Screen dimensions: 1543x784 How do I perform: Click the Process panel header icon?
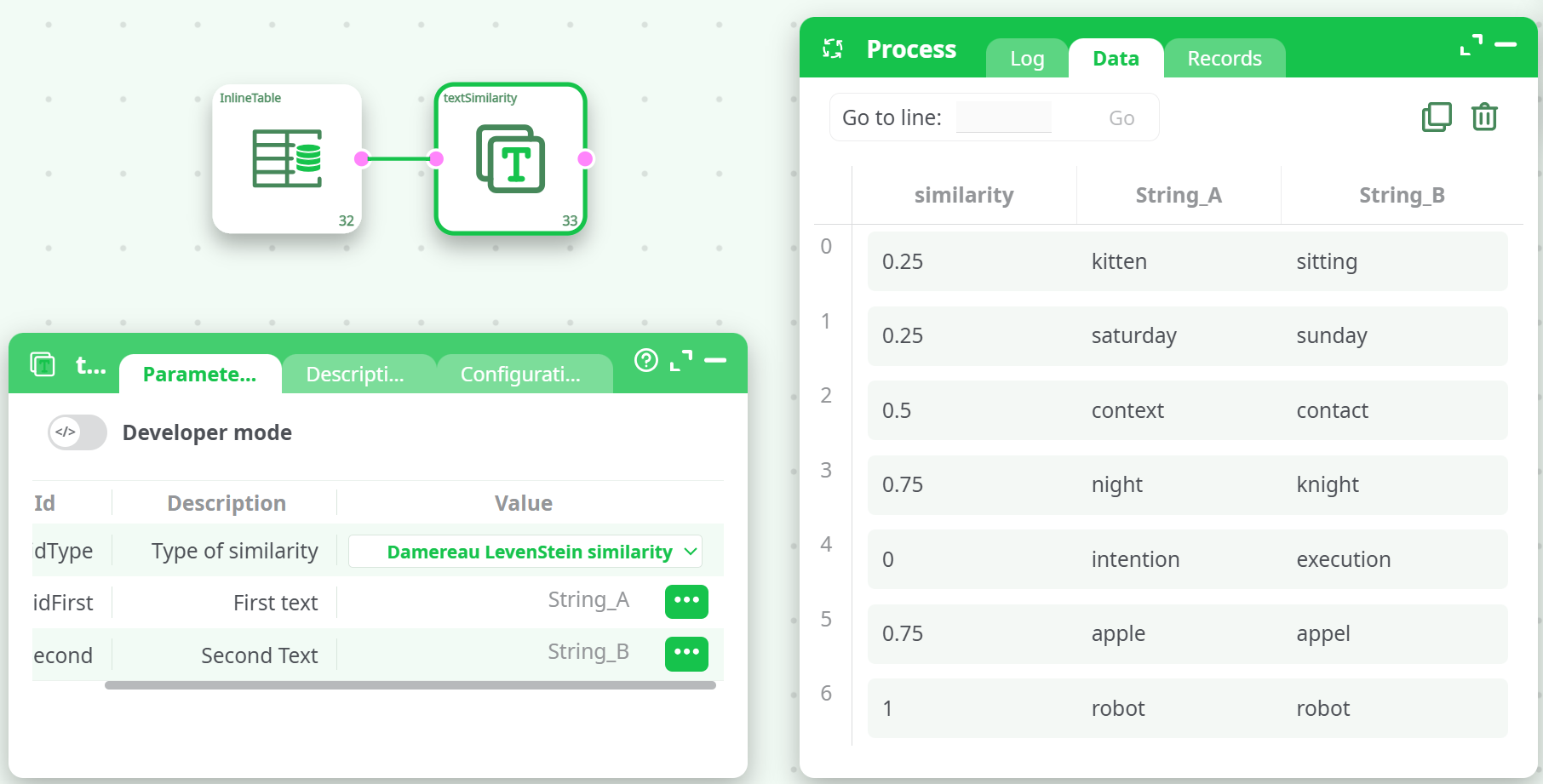(833, 49)
